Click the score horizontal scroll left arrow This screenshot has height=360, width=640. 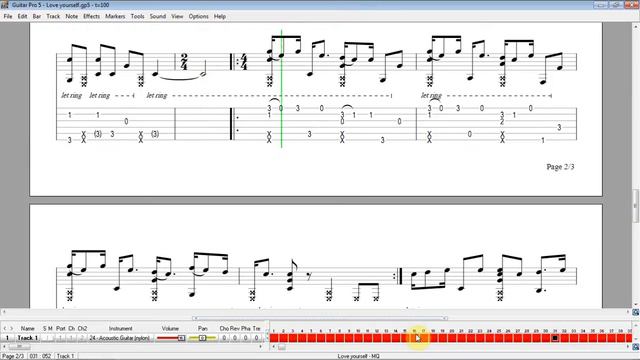point(4,312)
